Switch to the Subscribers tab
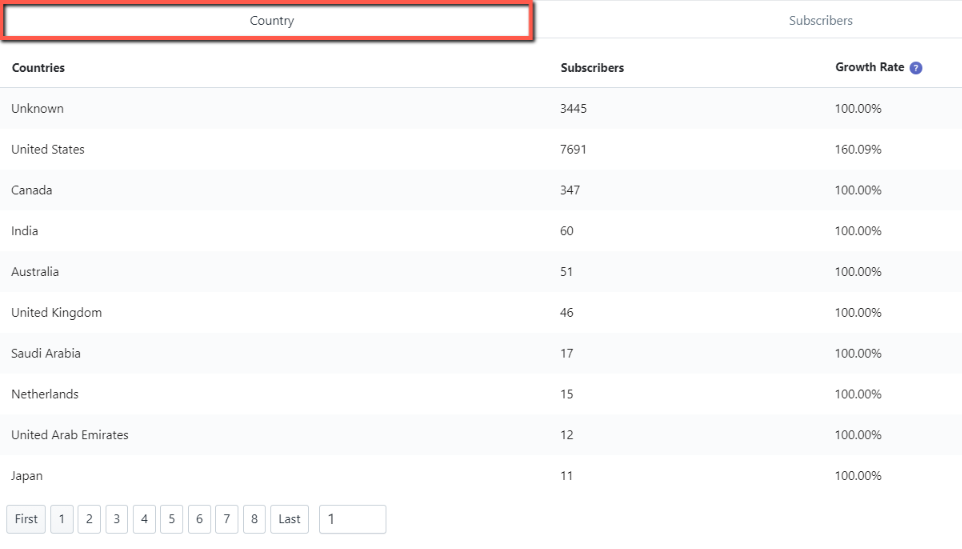Image resolution: width=962 pixels, height=549 pixels. (820, 20)
